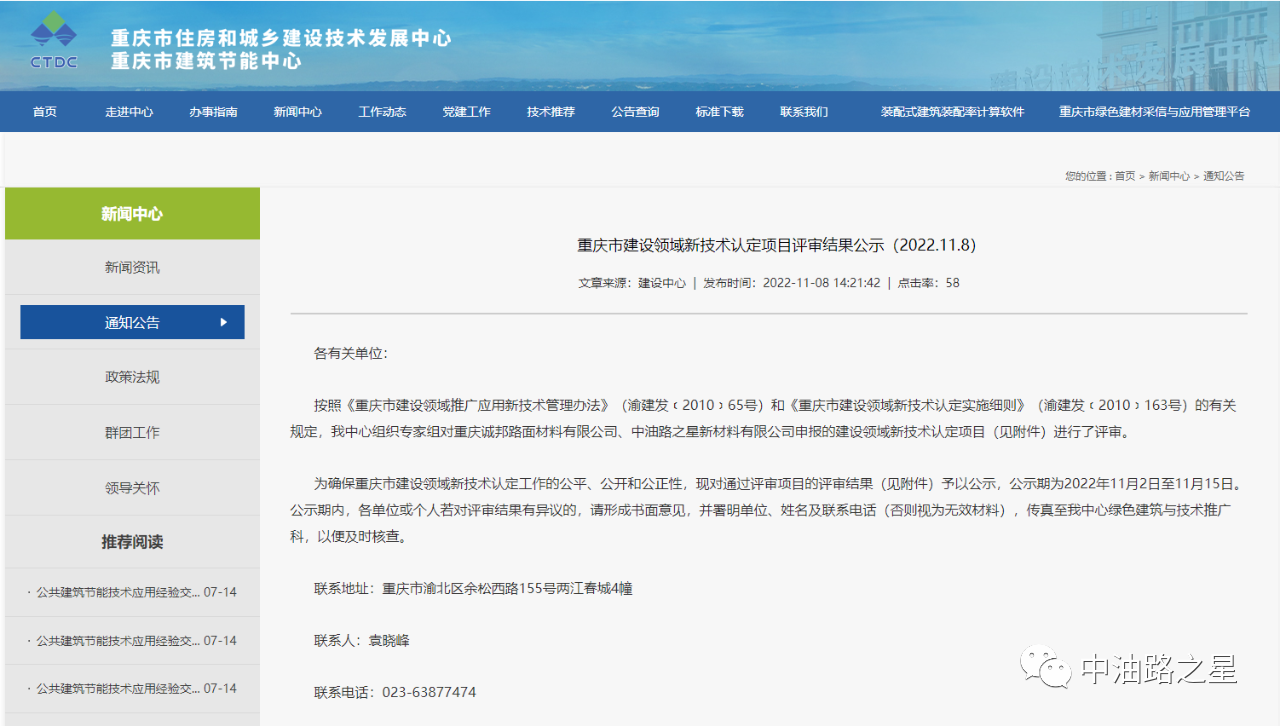The height and width of the screenshot is (726, 1280).
Task: Click the phone number 023-63877474
Action: pyautogui.click(x=429, y=692)
